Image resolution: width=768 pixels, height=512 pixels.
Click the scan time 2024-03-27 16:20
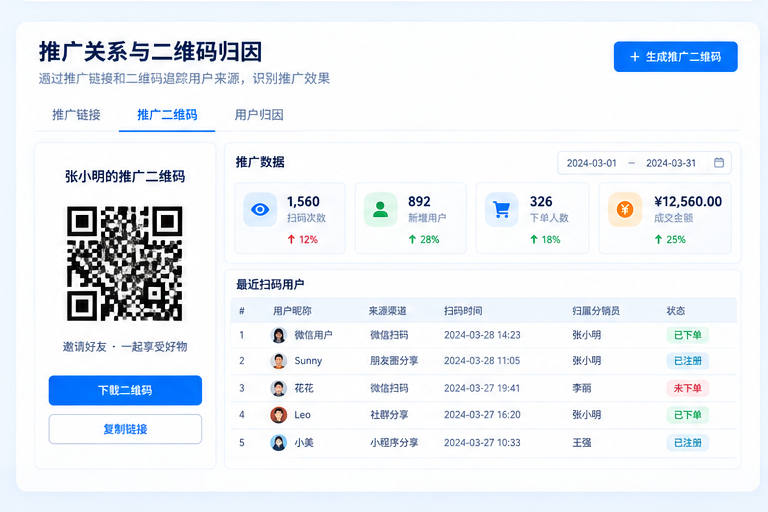tap(482, 415)
